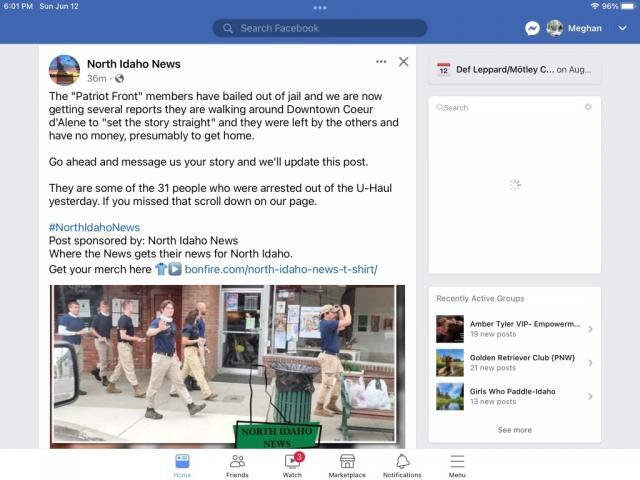Expand the account dropdown arrow next to Meghan

pyautogui.click(x=622, y=28)
